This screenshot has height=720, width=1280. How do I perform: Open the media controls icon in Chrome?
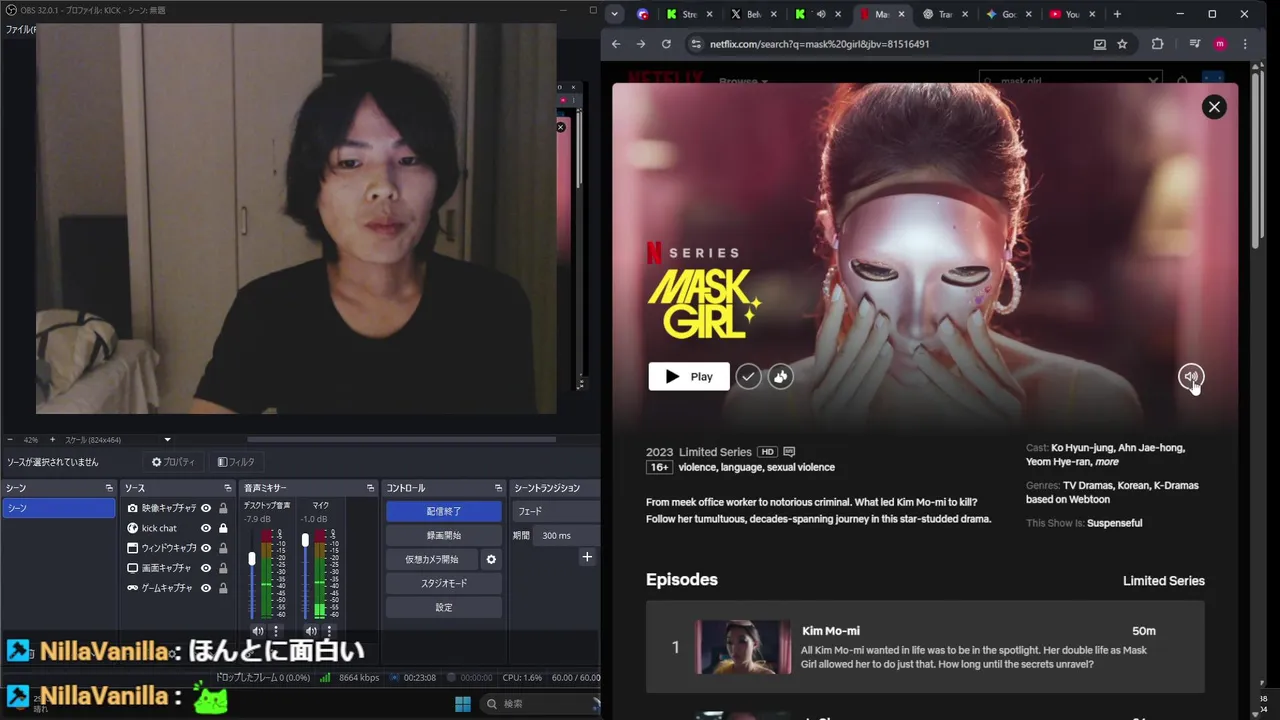coord(1194,44)
